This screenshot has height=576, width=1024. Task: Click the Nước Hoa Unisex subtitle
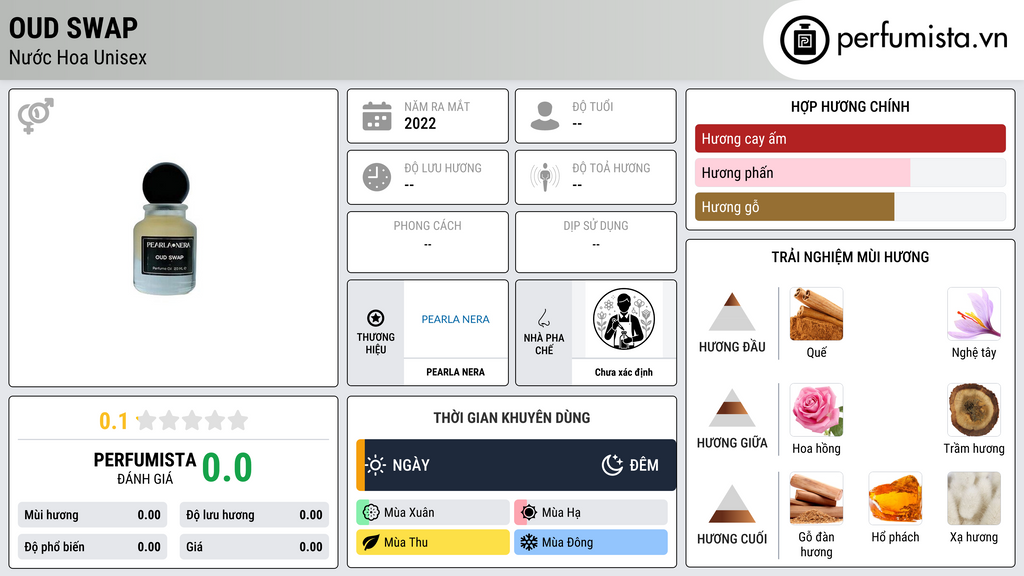(78, 57)
